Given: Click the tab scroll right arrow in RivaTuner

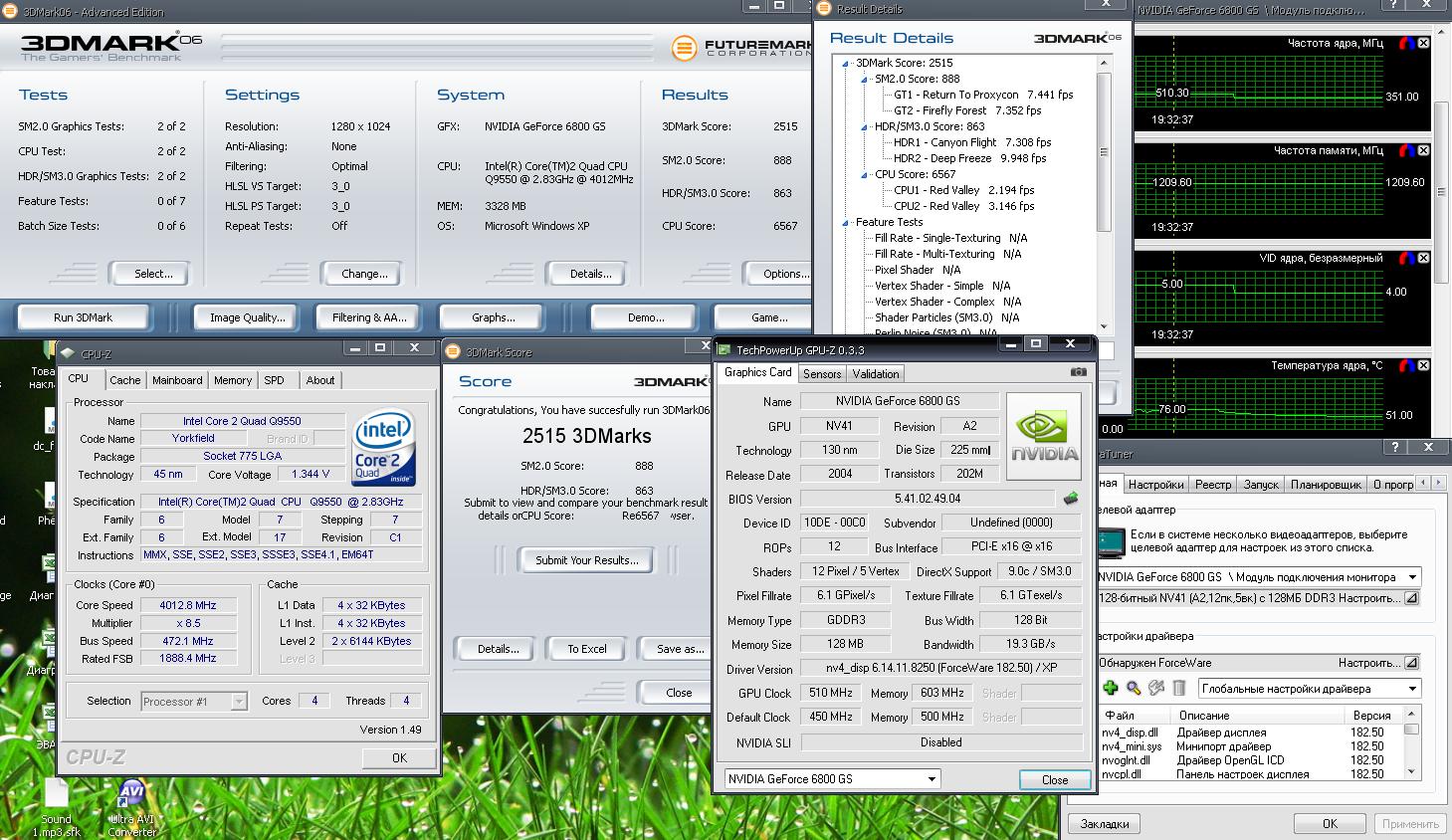Looking at the screenshot, I should coord(1439,484).
